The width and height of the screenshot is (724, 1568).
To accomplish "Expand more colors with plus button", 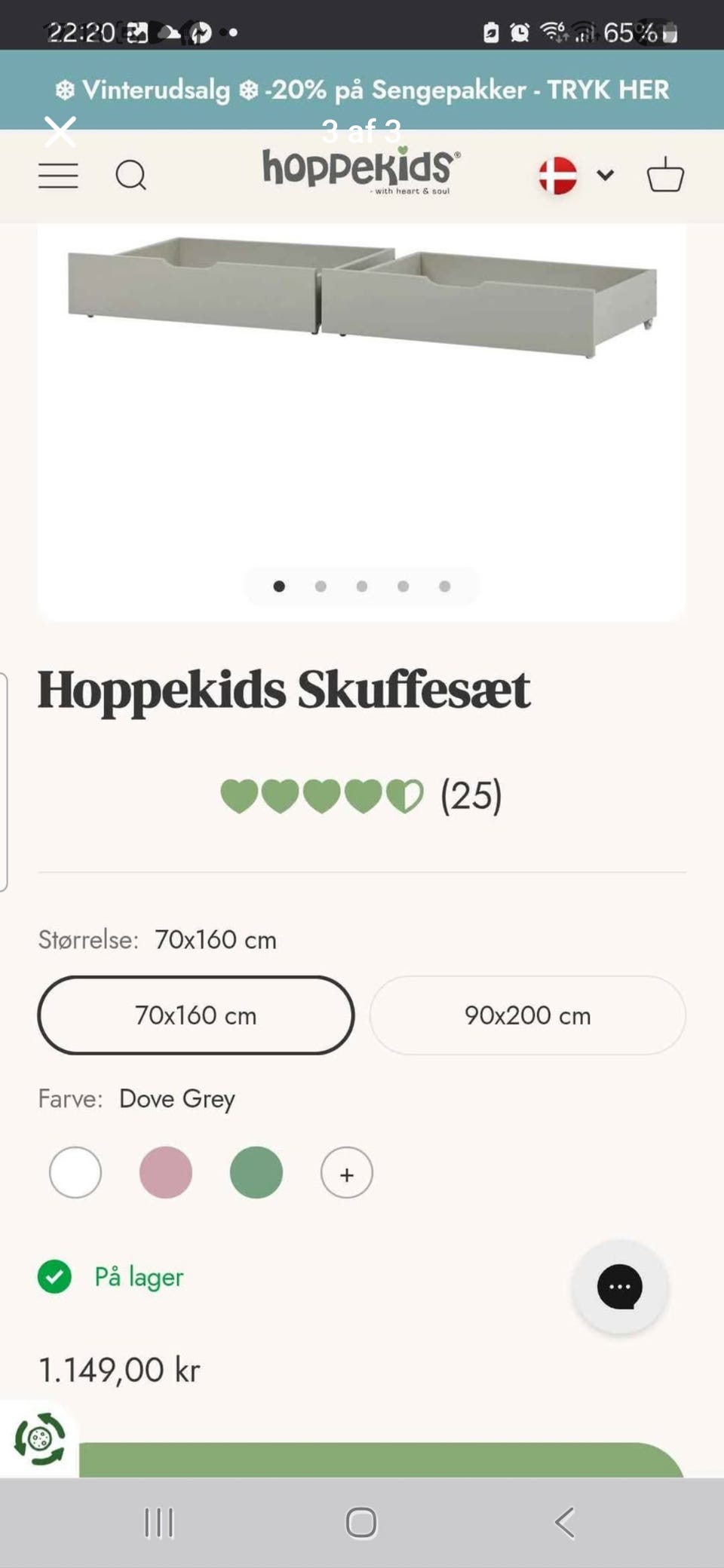I will (x=347, y=1173).
